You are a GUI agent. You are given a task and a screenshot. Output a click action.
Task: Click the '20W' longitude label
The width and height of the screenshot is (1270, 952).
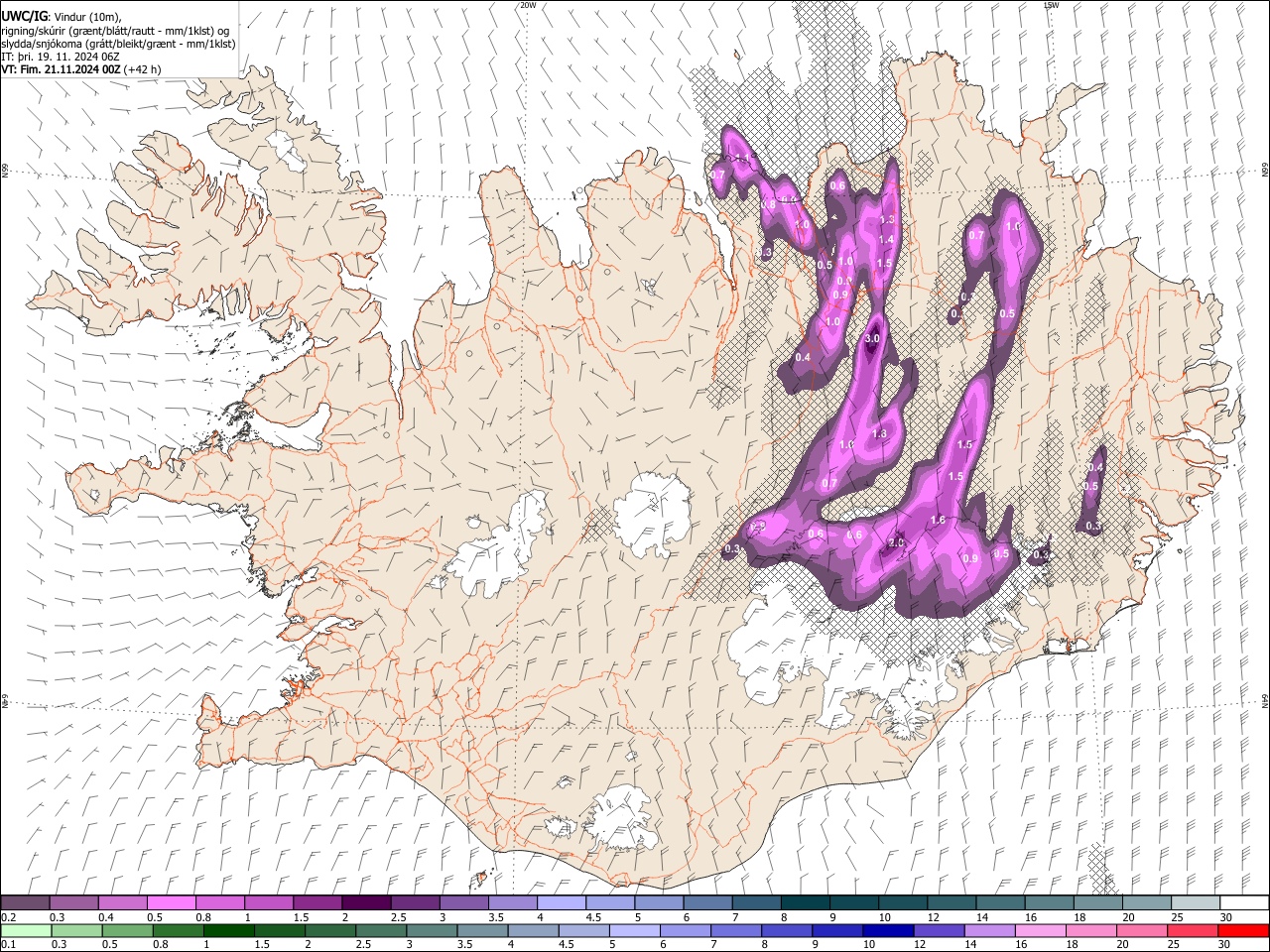point(528,5)
